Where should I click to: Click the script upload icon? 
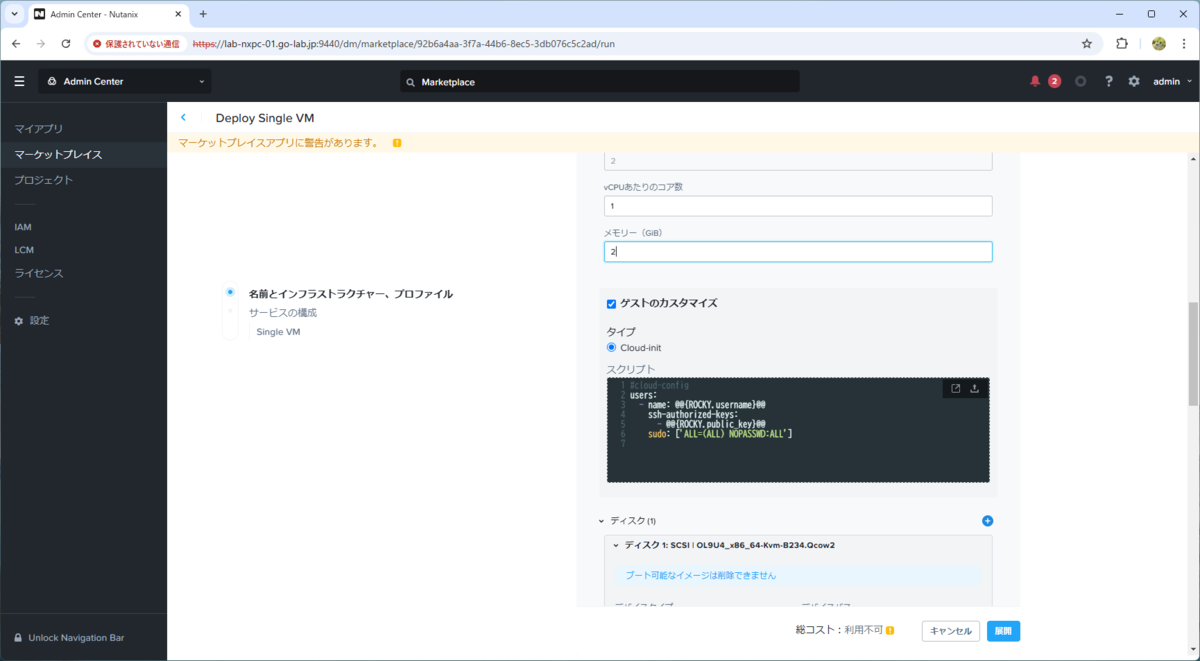(974, 389)
